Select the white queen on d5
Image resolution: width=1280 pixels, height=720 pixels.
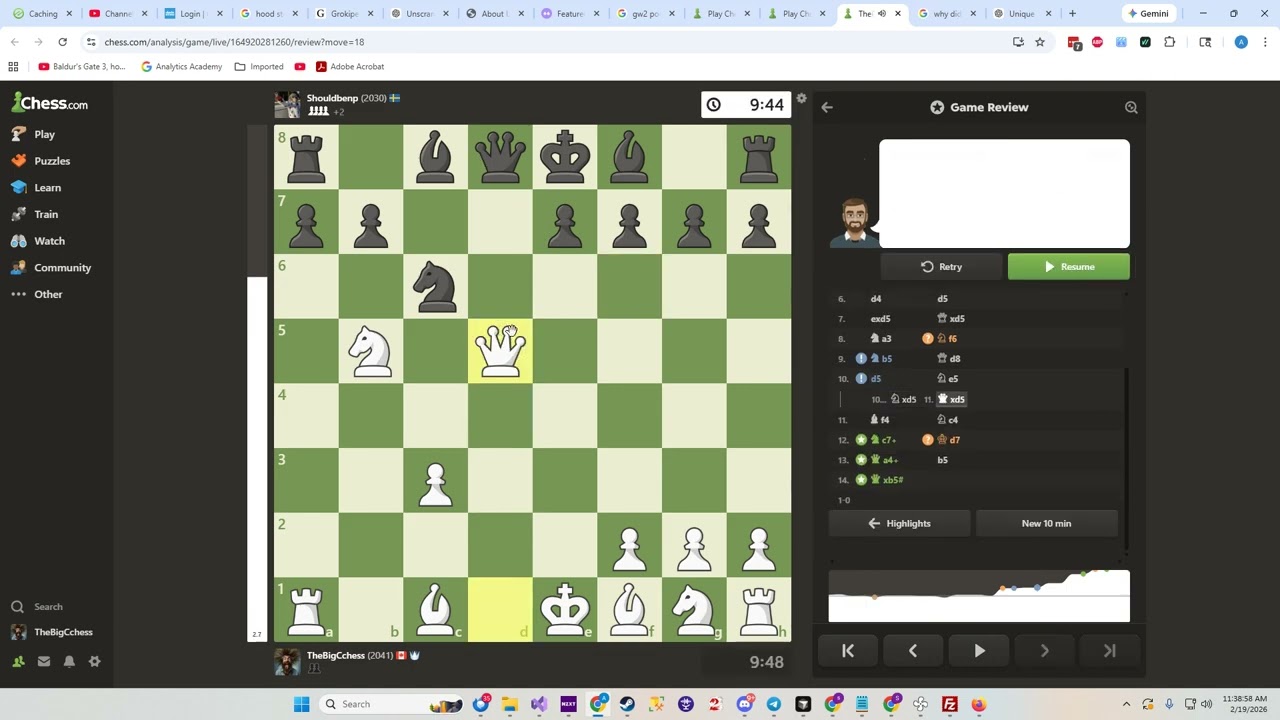coord(500,351)
